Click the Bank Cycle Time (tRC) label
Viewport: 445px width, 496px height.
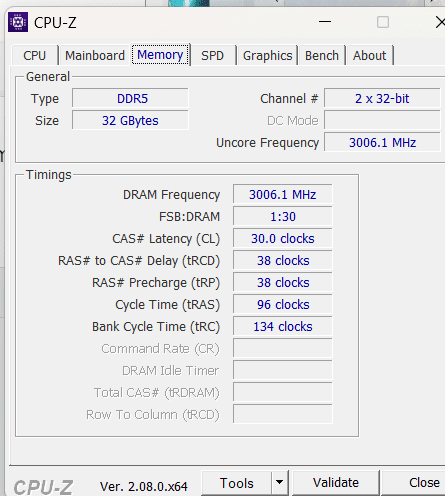156,327
